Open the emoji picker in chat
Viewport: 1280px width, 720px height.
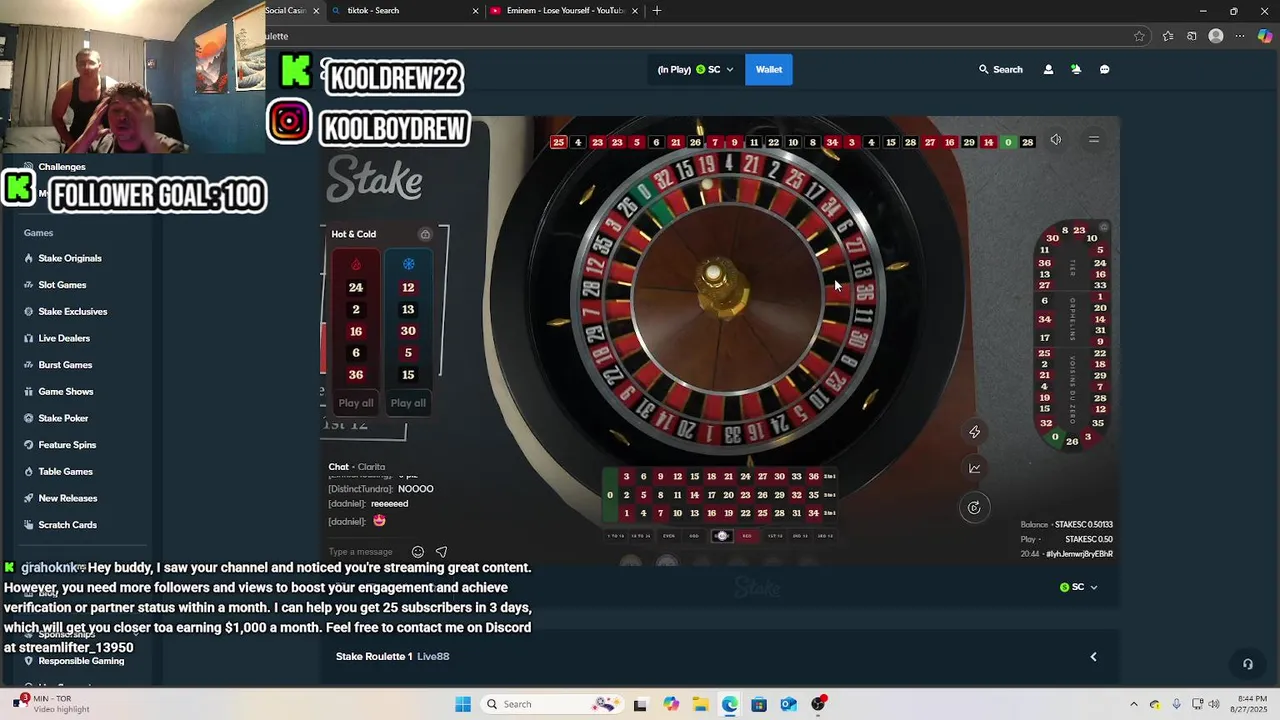click(418, 552)
